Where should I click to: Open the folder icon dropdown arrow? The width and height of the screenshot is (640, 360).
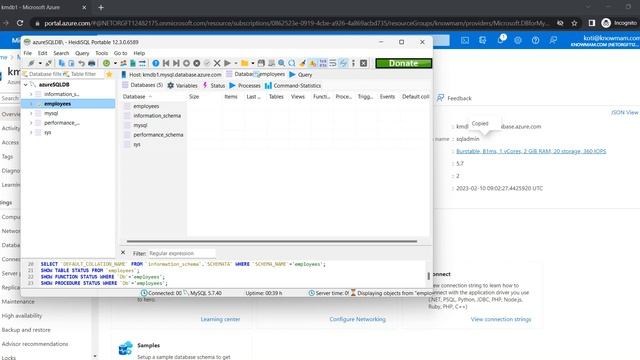click(x=253, y=63)
